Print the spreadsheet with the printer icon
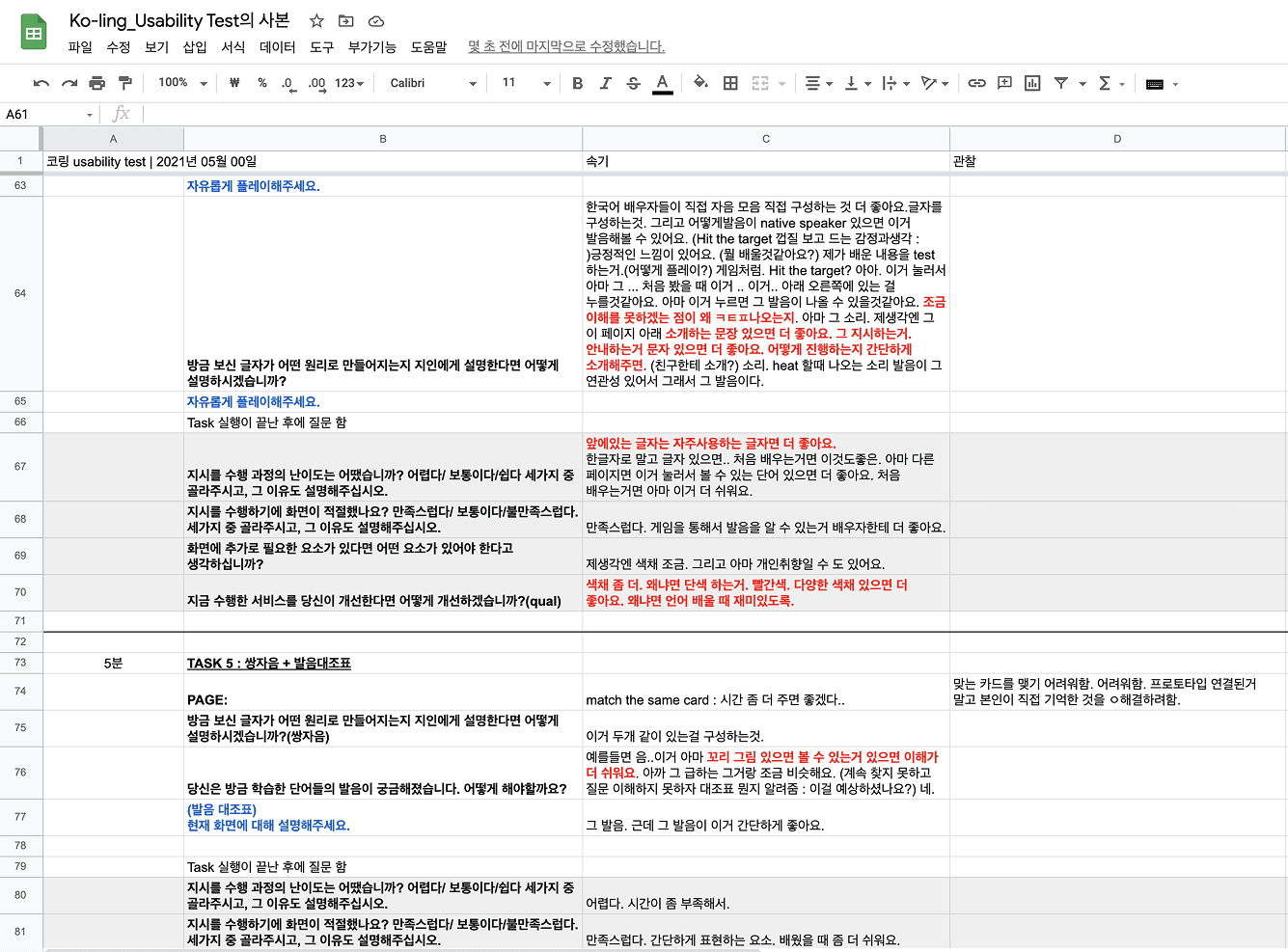The image size is (1288, 952). coord(96,84)
